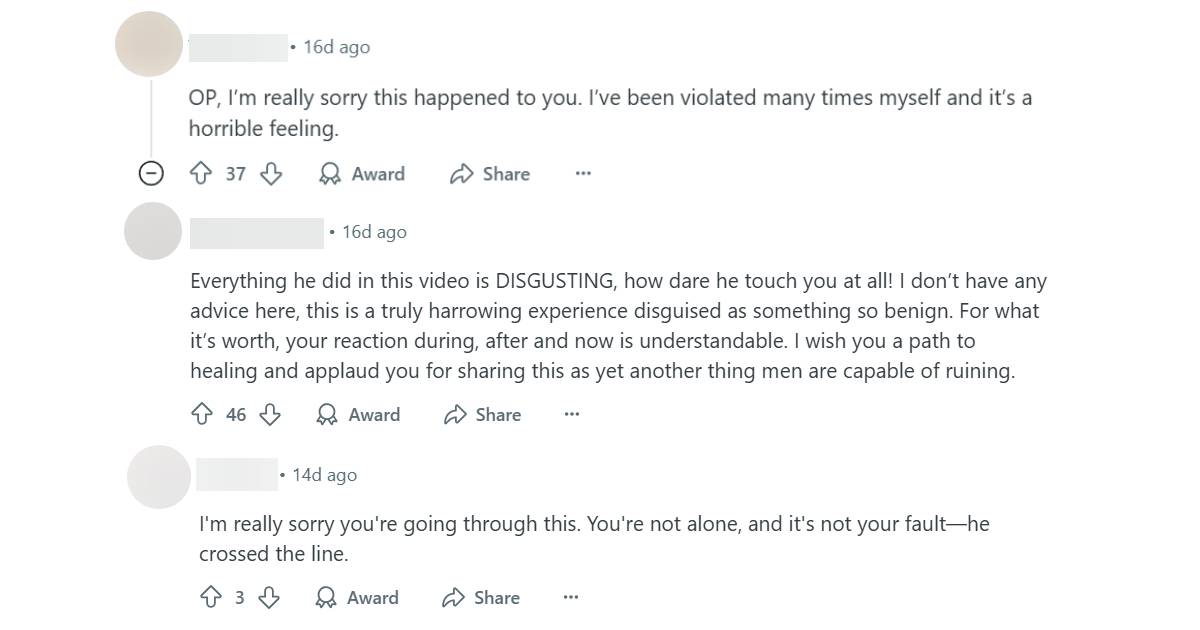1200x630 pixels.
Task: Open more options on 3-point comment
Action: click(570, 598)
